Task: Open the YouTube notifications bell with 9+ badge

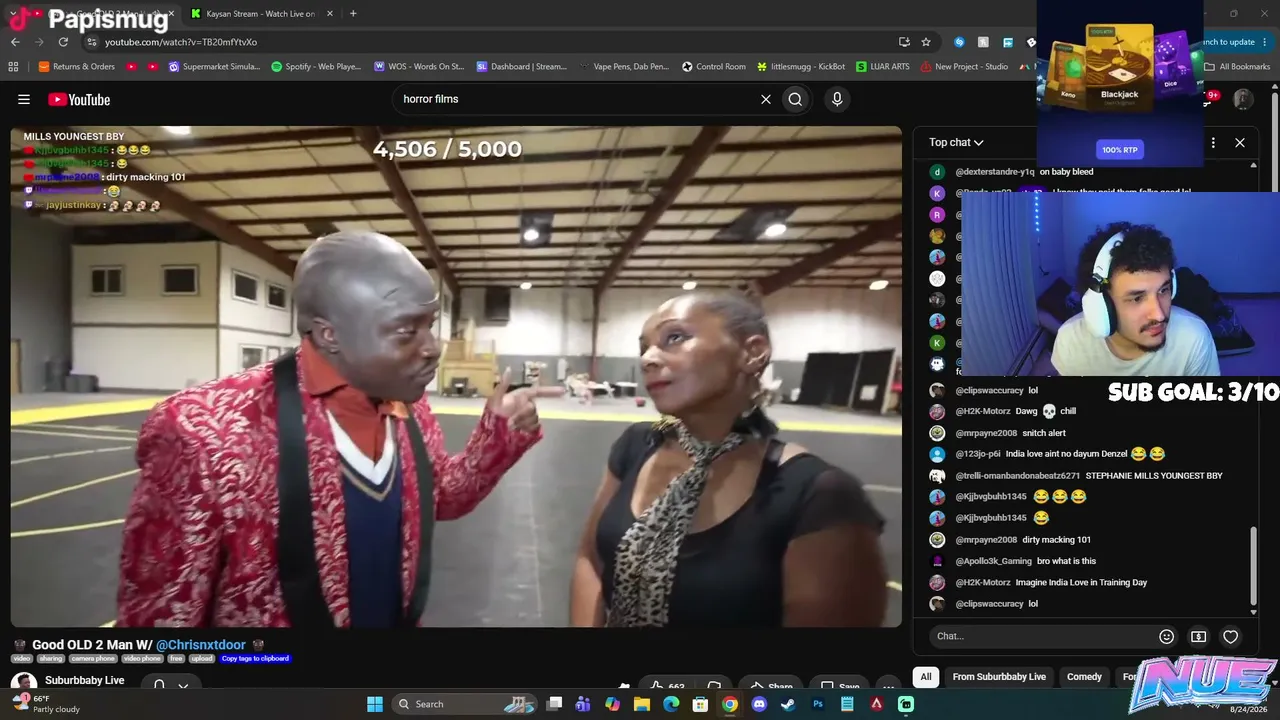Action: (x=1207, y=99)
